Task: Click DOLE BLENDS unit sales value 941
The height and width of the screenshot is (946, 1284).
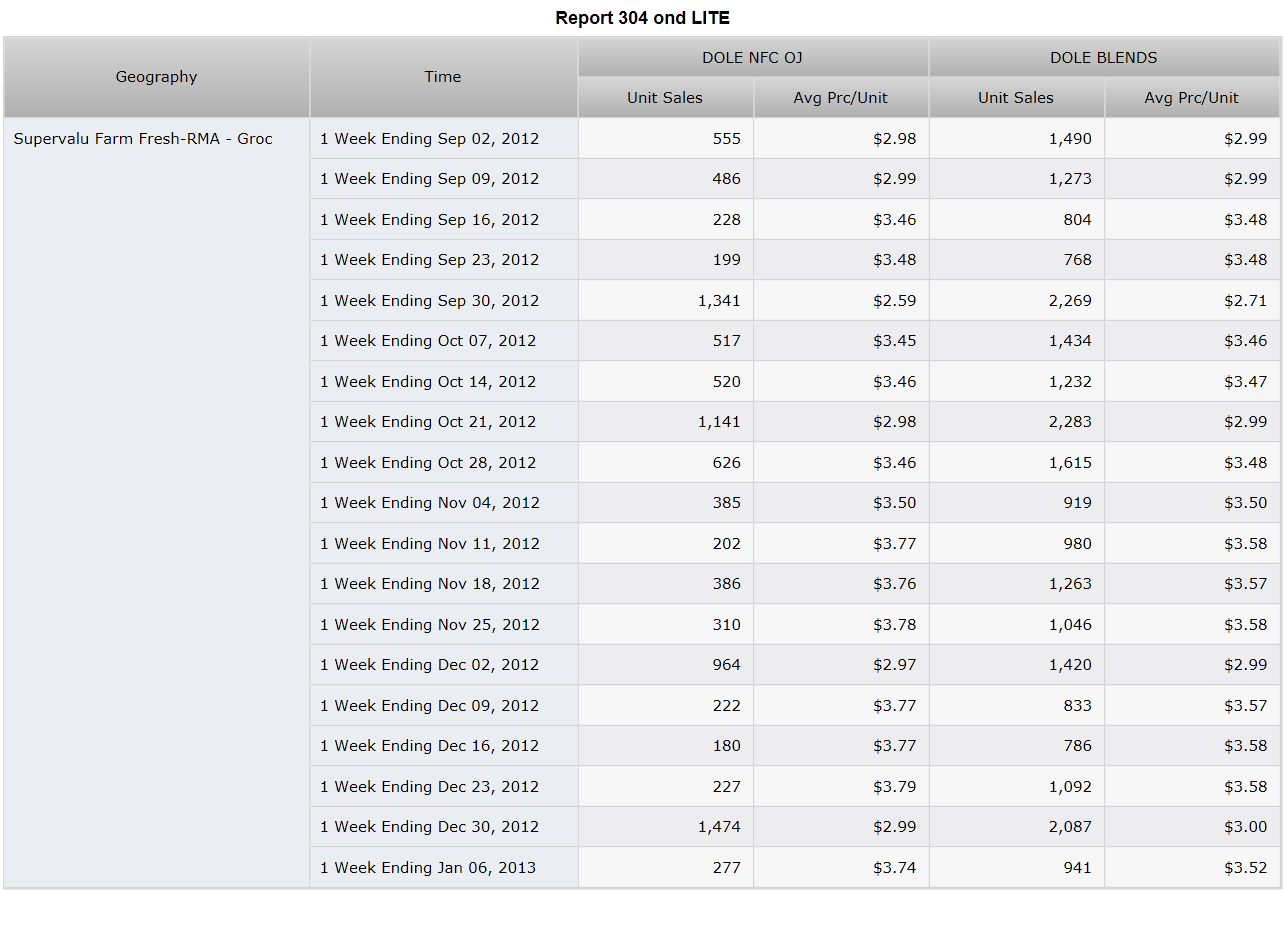Action: click(1078, 867)
